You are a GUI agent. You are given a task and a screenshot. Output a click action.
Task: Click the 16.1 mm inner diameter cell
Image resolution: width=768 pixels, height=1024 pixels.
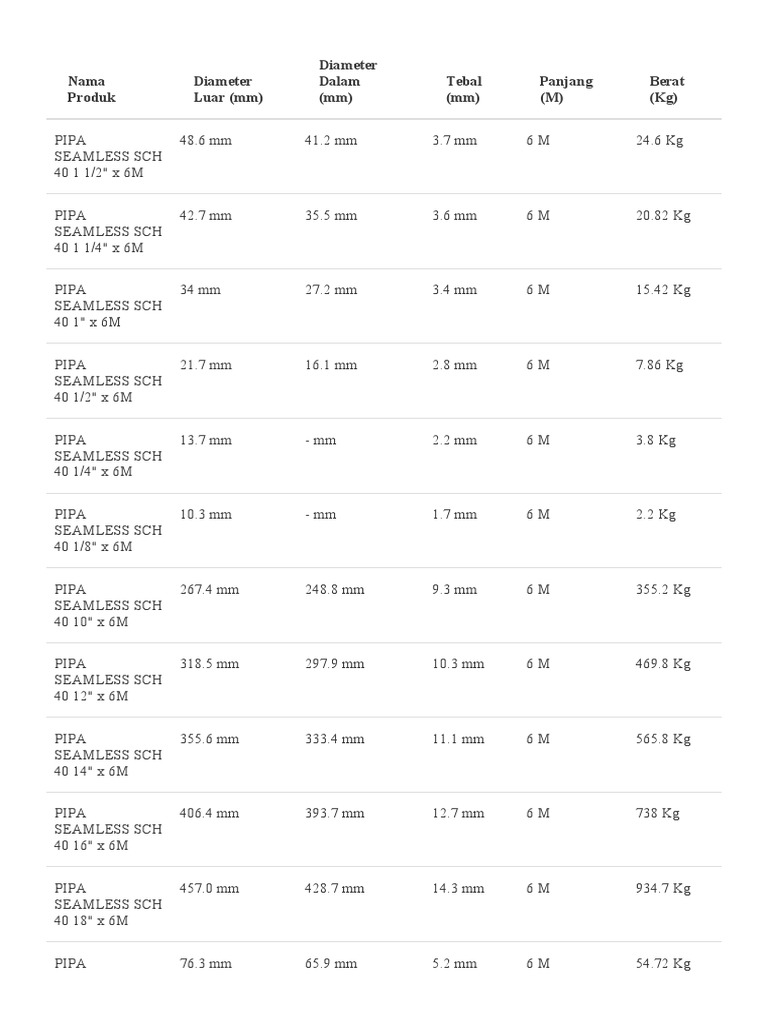point(330,365)
